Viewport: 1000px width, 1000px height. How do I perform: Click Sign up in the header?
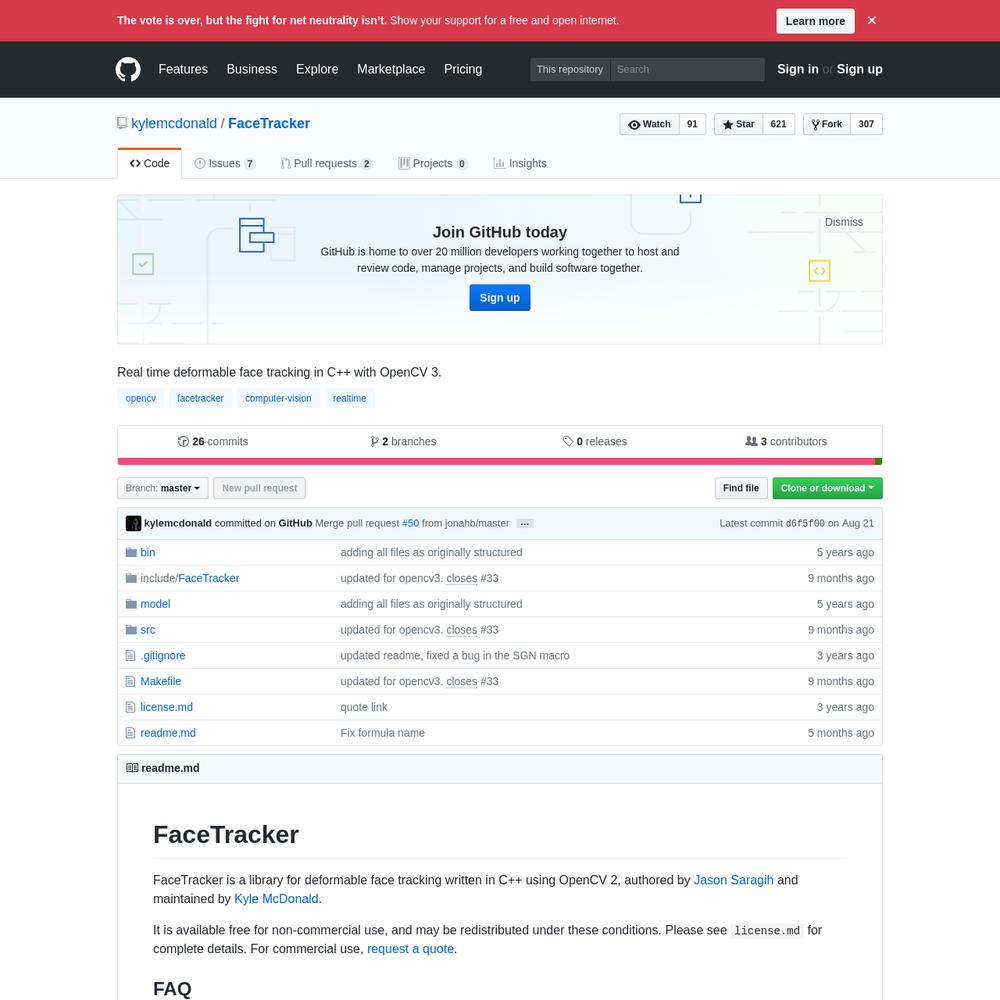coord(859,69)
